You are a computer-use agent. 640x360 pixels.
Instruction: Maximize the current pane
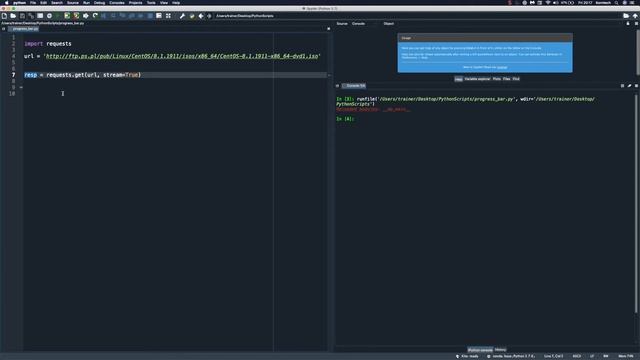click(x=159, y=16)
